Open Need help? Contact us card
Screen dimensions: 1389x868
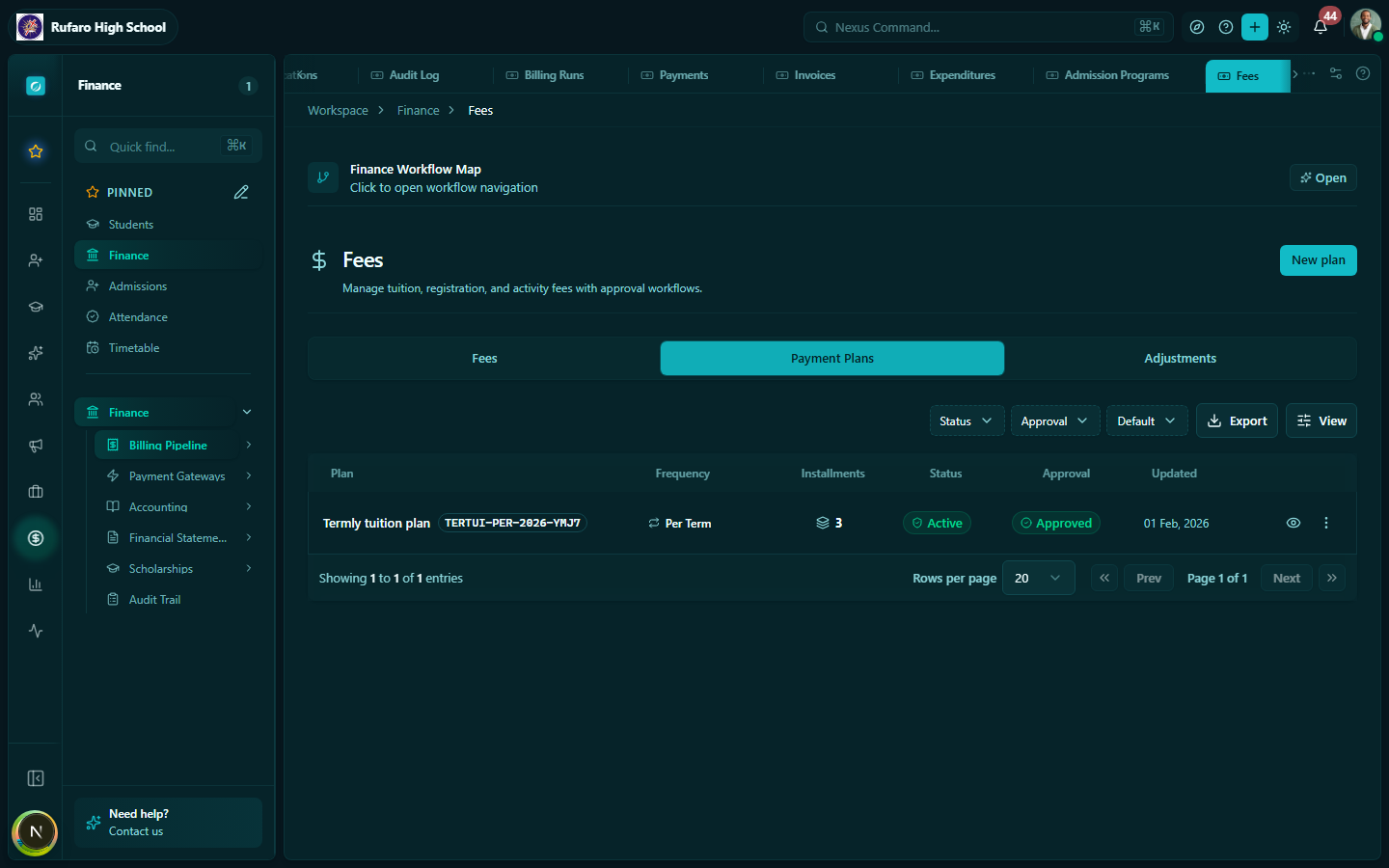click(168, 823)
